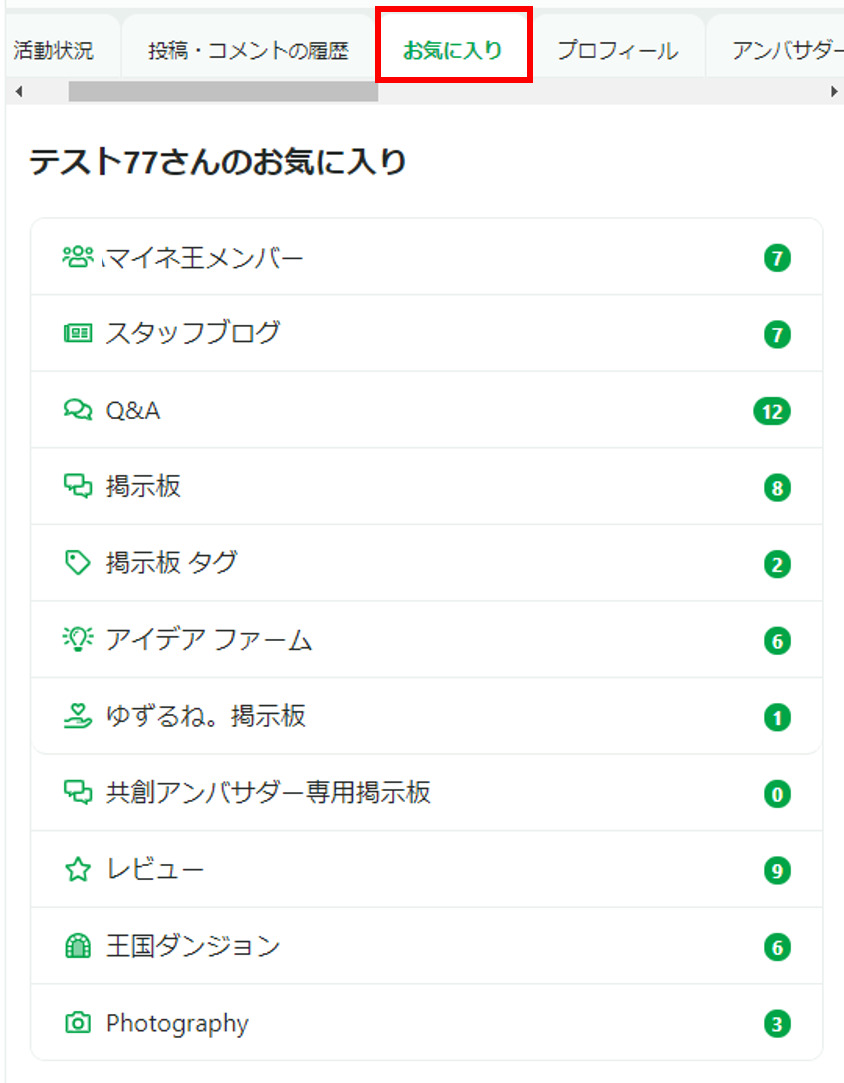Click the lightbulb icon beside アイデア ファーム
Viewport: 844px width, 1083px height.
(x=77, y=640)
